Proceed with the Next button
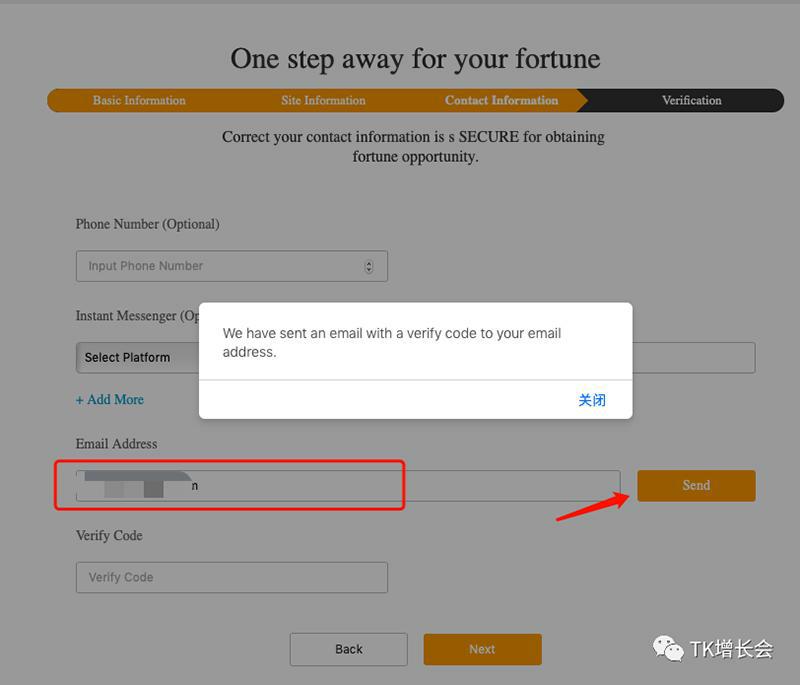Viewport: 800px width, 685px height. [x=482, y=649]
